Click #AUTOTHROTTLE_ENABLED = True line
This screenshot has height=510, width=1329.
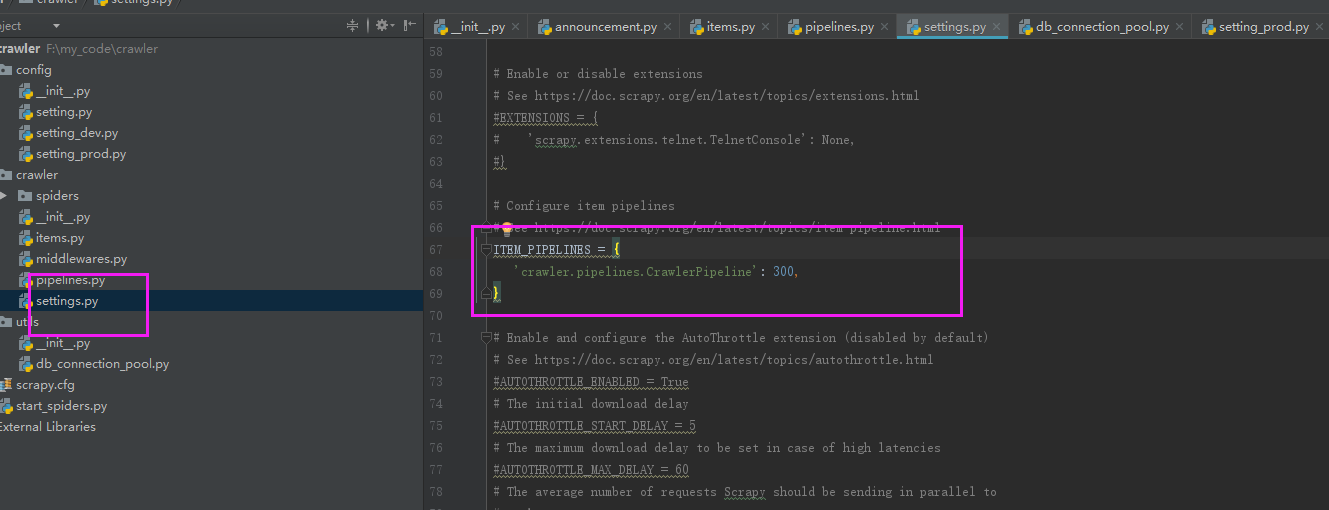(x=591, y=382)
